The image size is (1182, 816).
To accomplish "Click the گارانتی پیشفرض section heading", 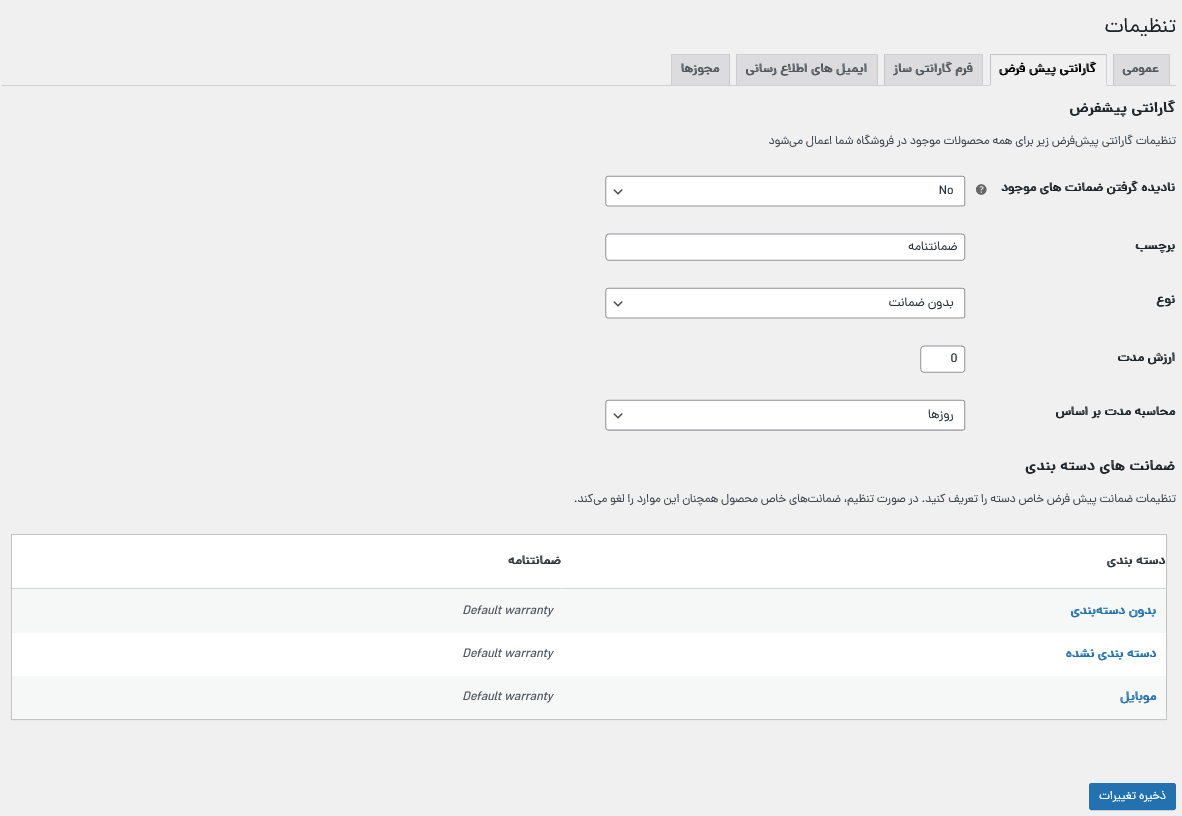I will [1122, 109].
